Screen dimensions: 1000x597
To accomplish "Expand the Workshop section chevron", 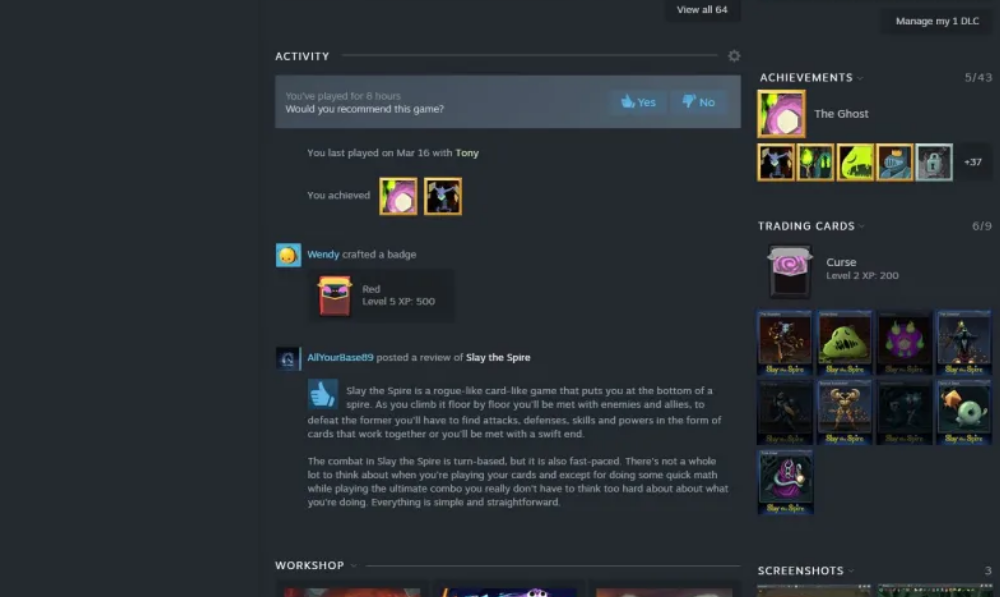I will 353,566.
